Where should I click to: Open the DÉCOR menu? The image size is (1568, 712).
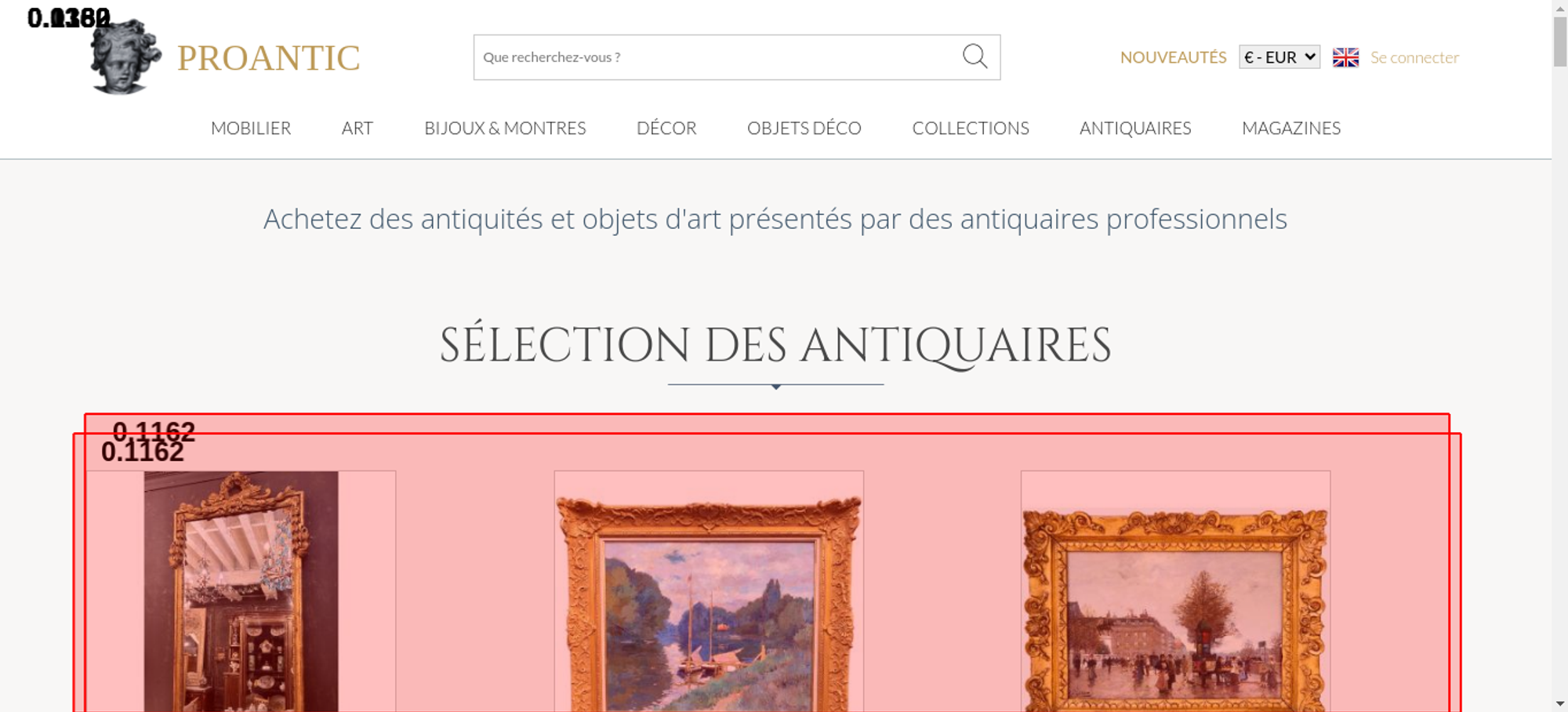point(666,128)
